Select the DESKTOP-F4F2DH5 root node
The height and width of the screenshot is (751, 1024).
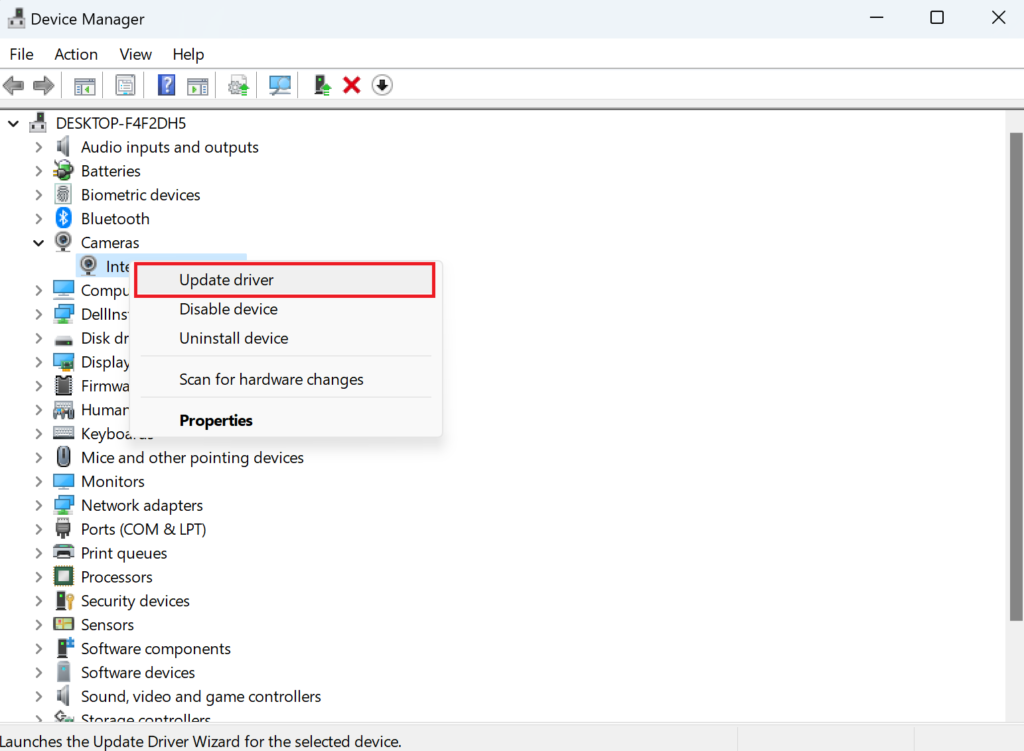click(x=120, y=123)
